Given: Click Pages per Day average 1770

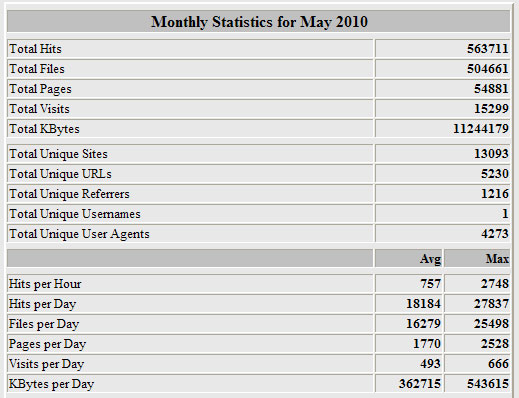Looking at the screenshot, I should pos(427,344).
